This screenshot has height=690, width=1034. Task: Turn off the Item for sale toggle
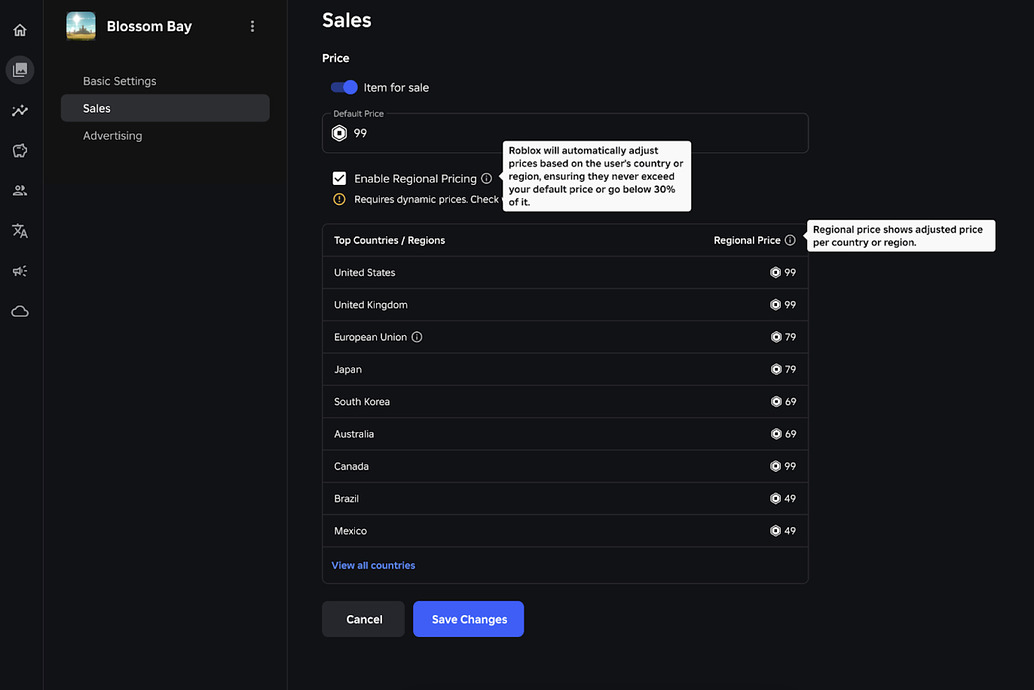tap(343, 87)
